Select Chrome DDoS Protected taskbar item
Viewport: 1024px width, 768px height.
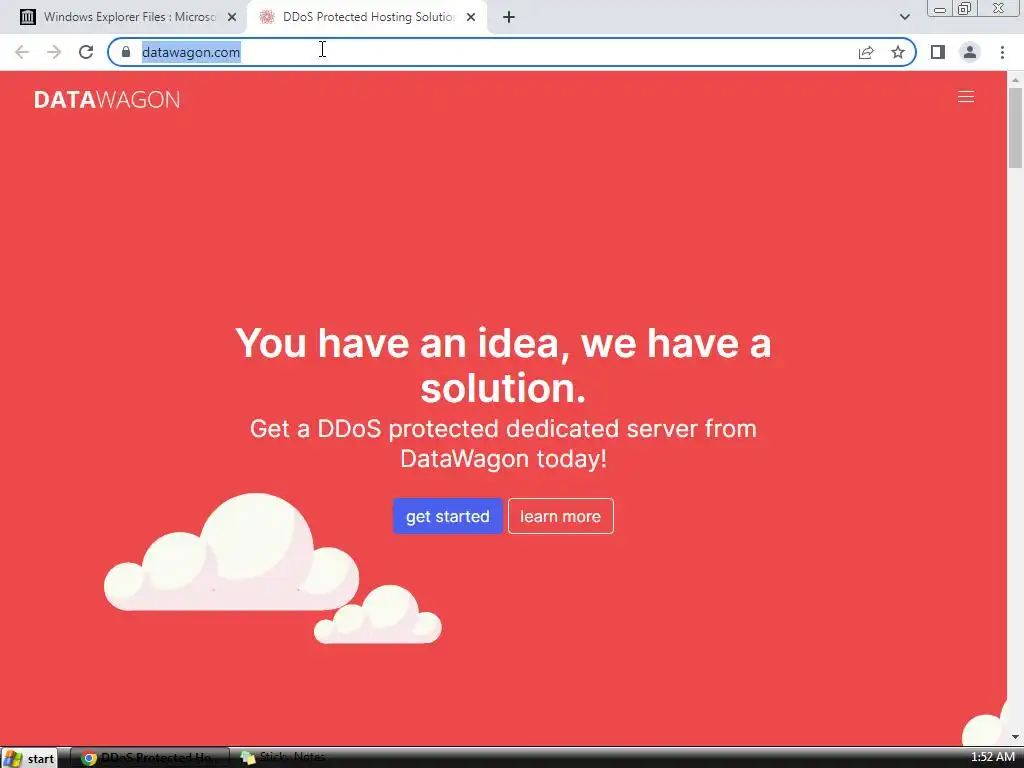(150, 758)
